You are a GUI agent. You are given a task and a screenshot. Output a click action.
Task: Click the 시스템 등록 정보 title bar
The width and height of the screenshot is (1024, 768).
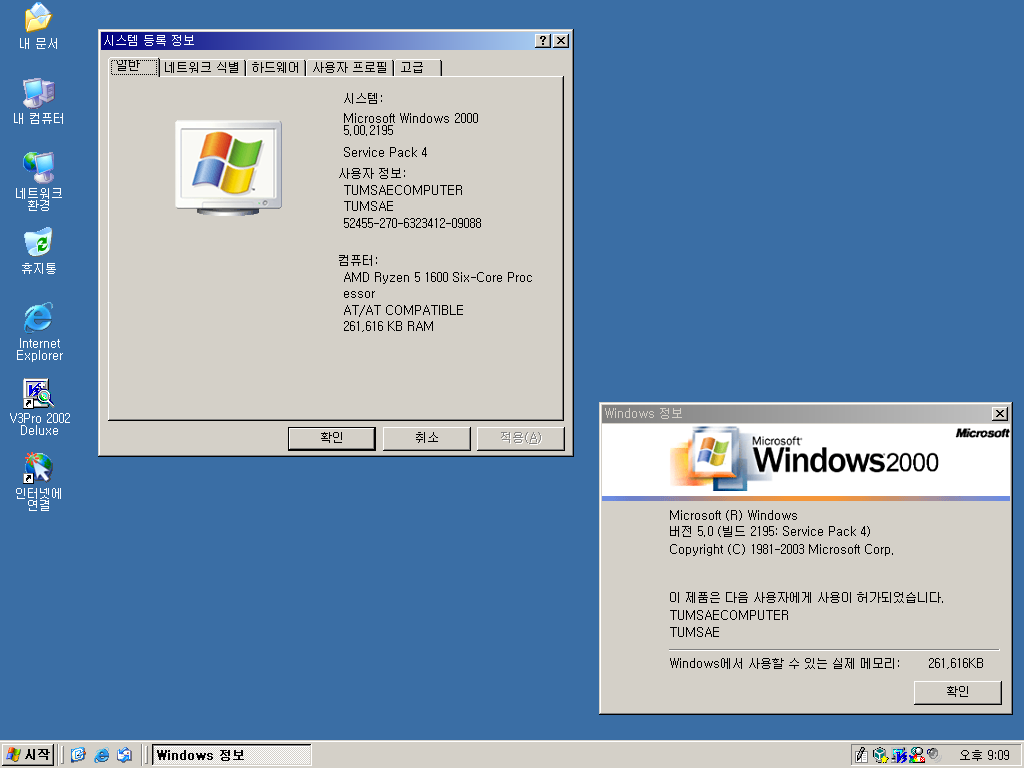[x=317, y=40]
